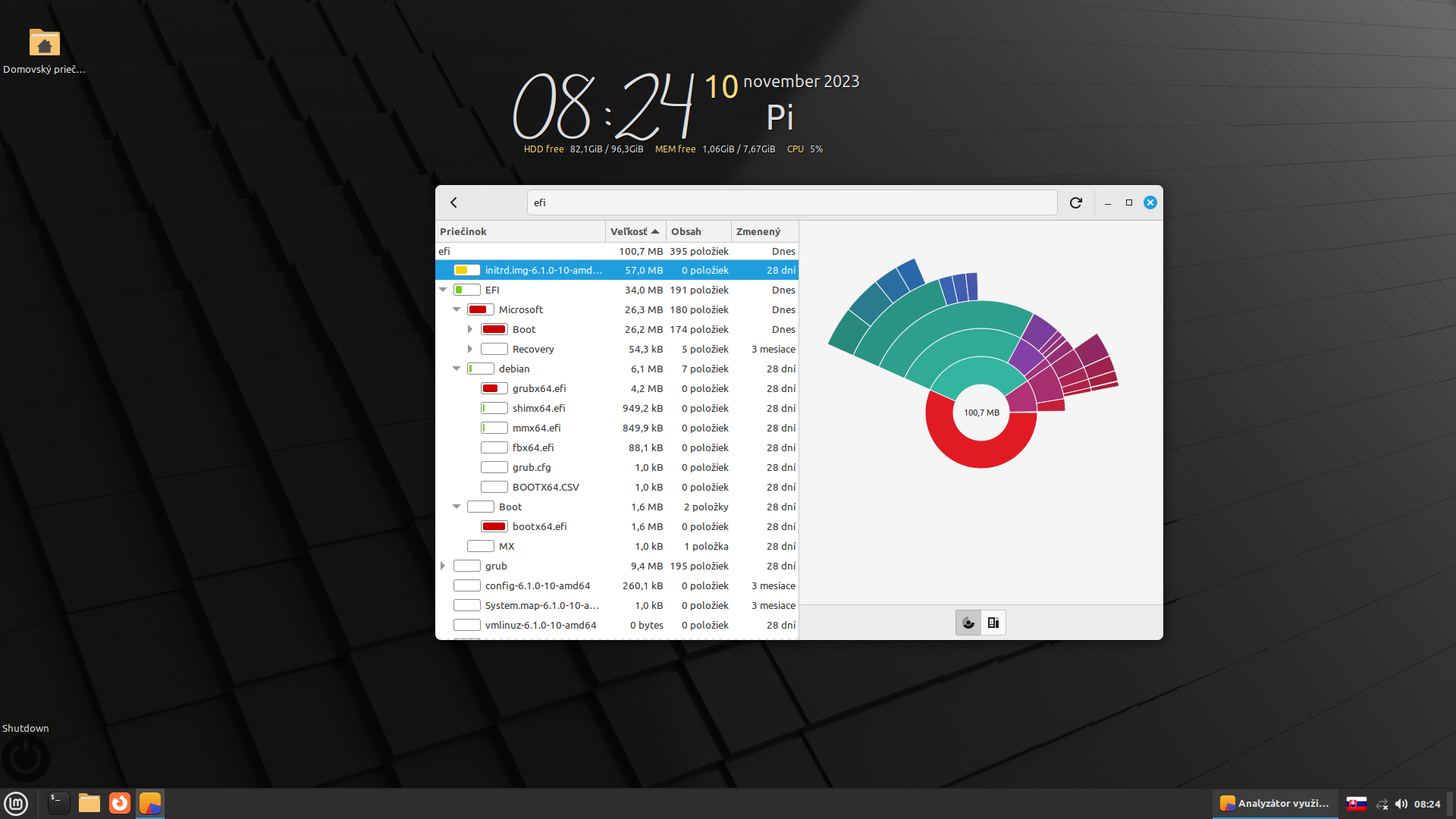Switch to rings chart view

[968, 623]
